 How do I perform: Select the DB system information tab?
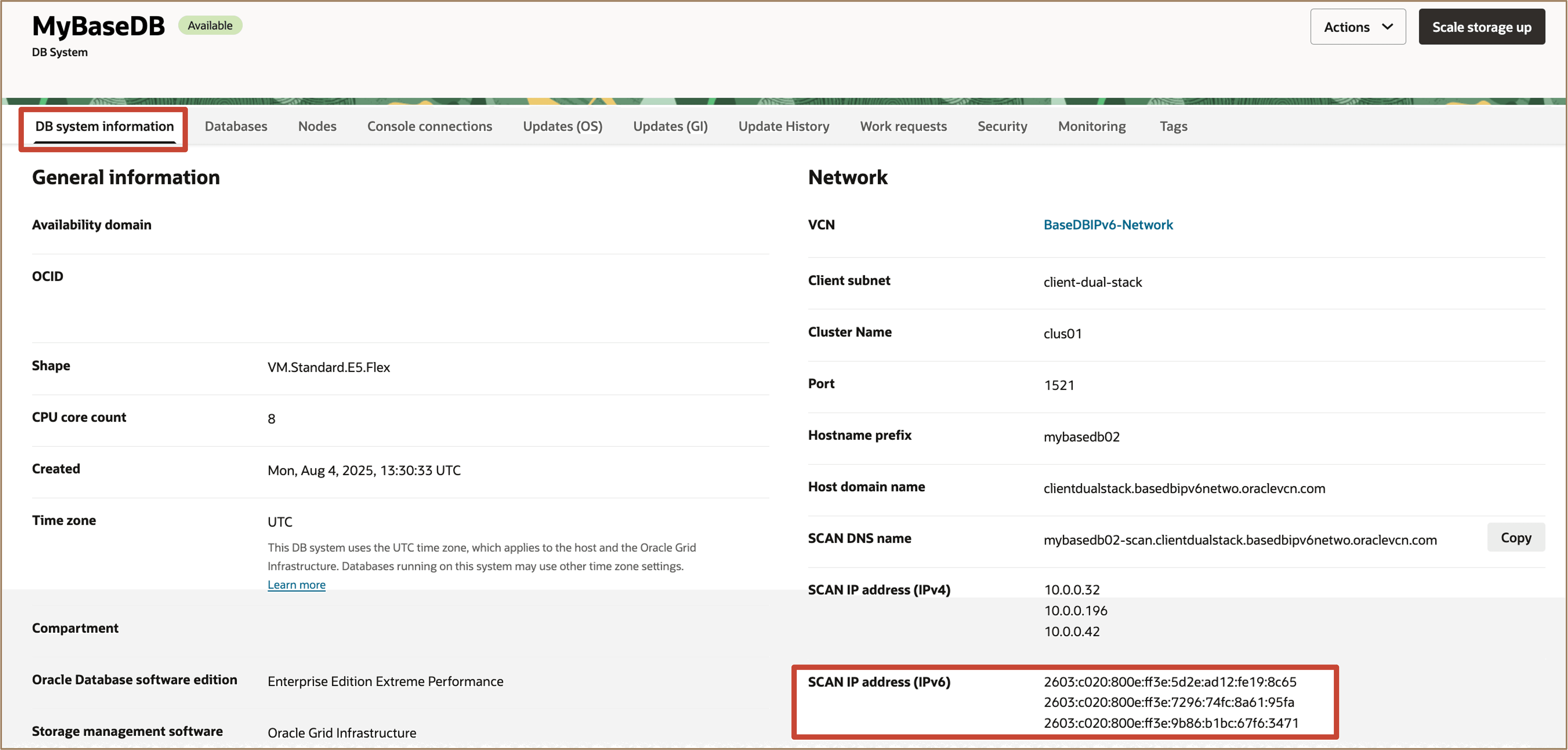click(104, 126)
